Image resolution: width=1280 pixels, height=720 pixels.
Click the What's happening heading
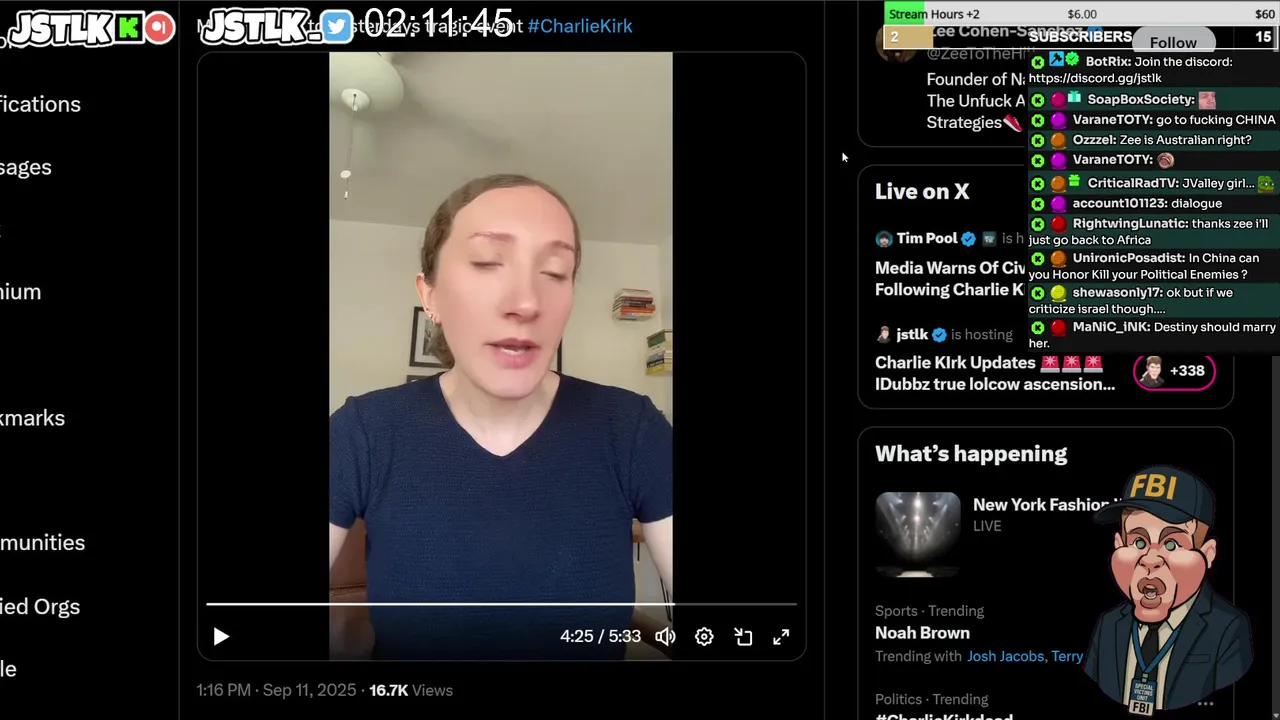pos(971,454)
